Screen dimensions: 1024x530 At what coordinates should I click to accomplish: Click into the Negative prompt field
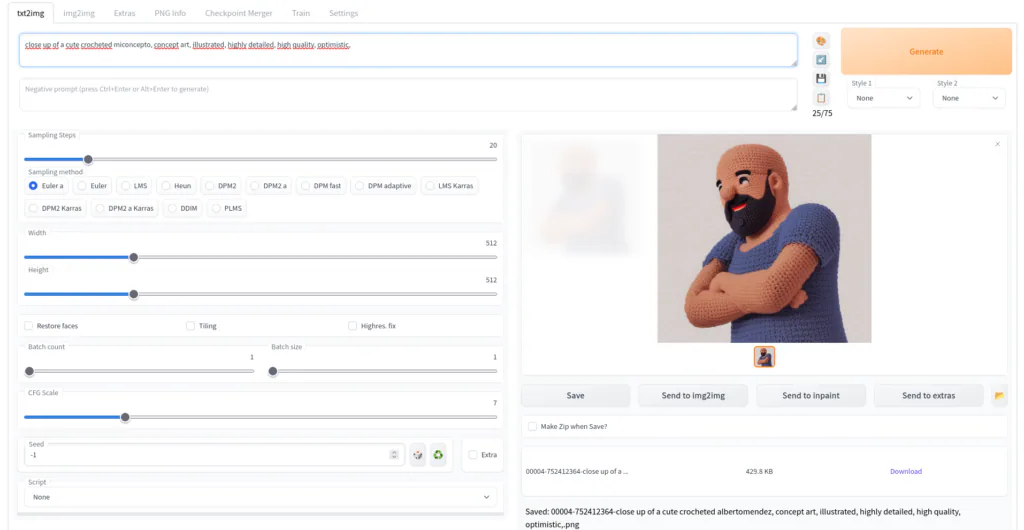(x=408, y=95)
